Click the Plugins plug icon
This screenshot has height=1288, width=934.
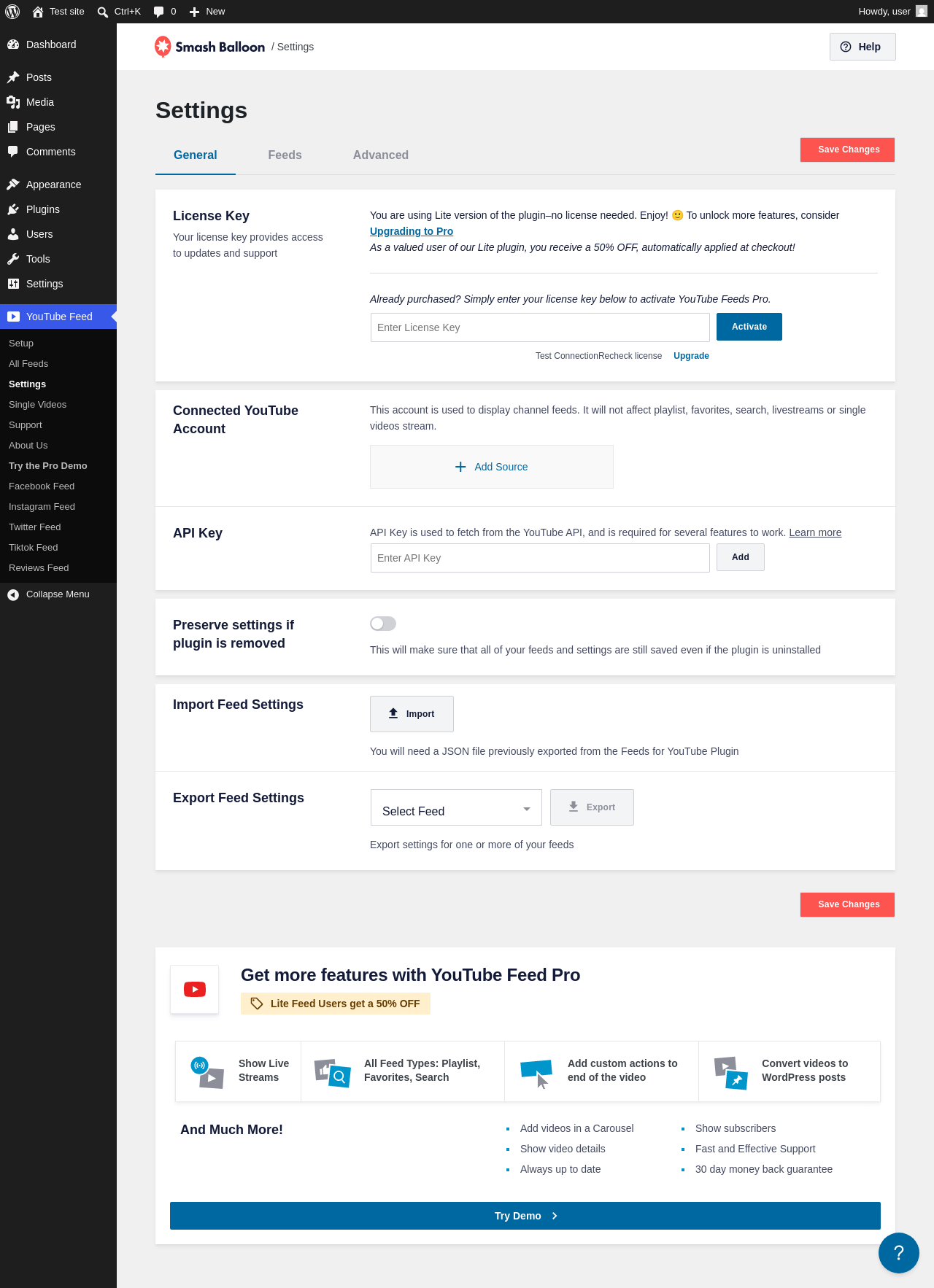(13, 209)
